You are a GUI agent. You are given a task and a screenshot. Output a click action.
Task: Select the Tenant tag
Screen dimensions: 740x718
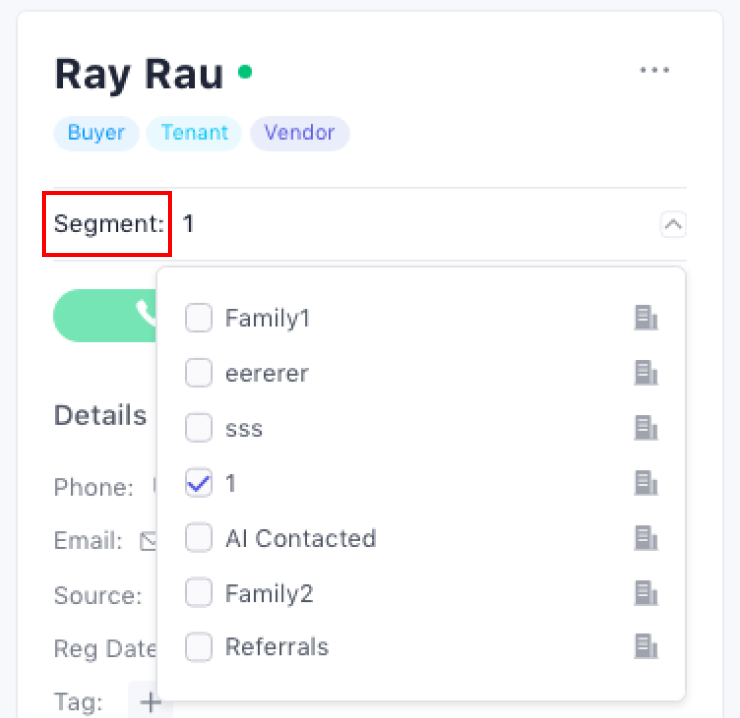pyautogui.click(x=194, y=133)
